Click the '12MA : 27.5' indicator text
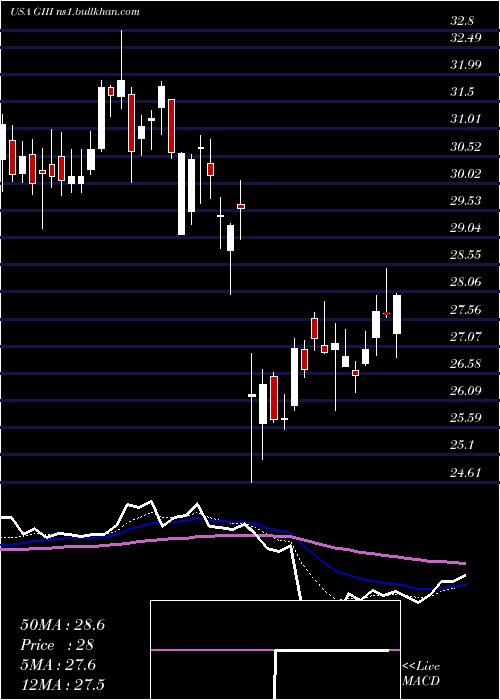This screenshot has height=700, width=500. point(62,685)
